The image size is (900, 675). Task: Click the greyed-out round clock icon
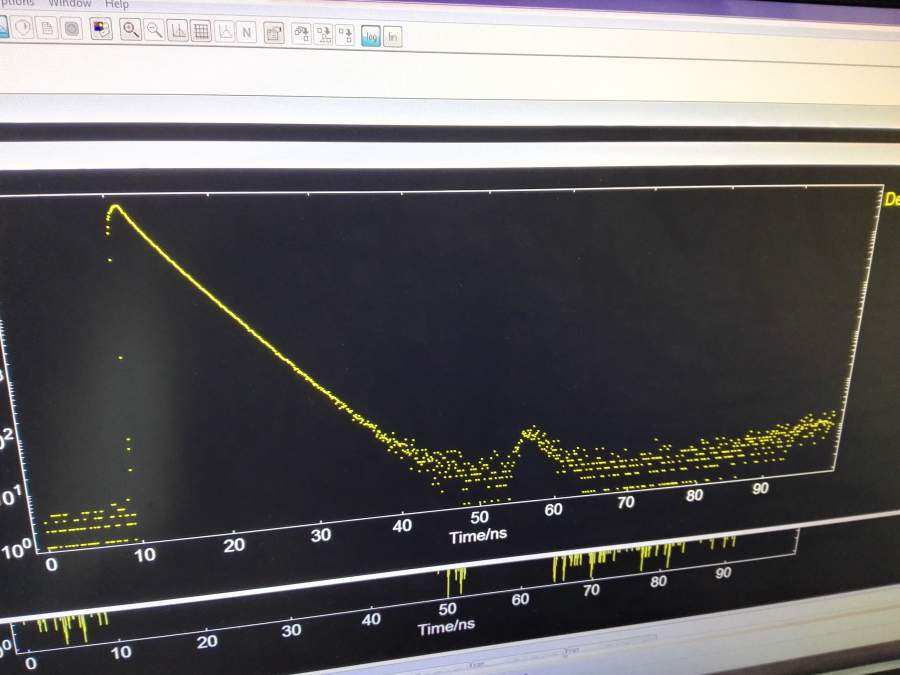tap(23, 27)
